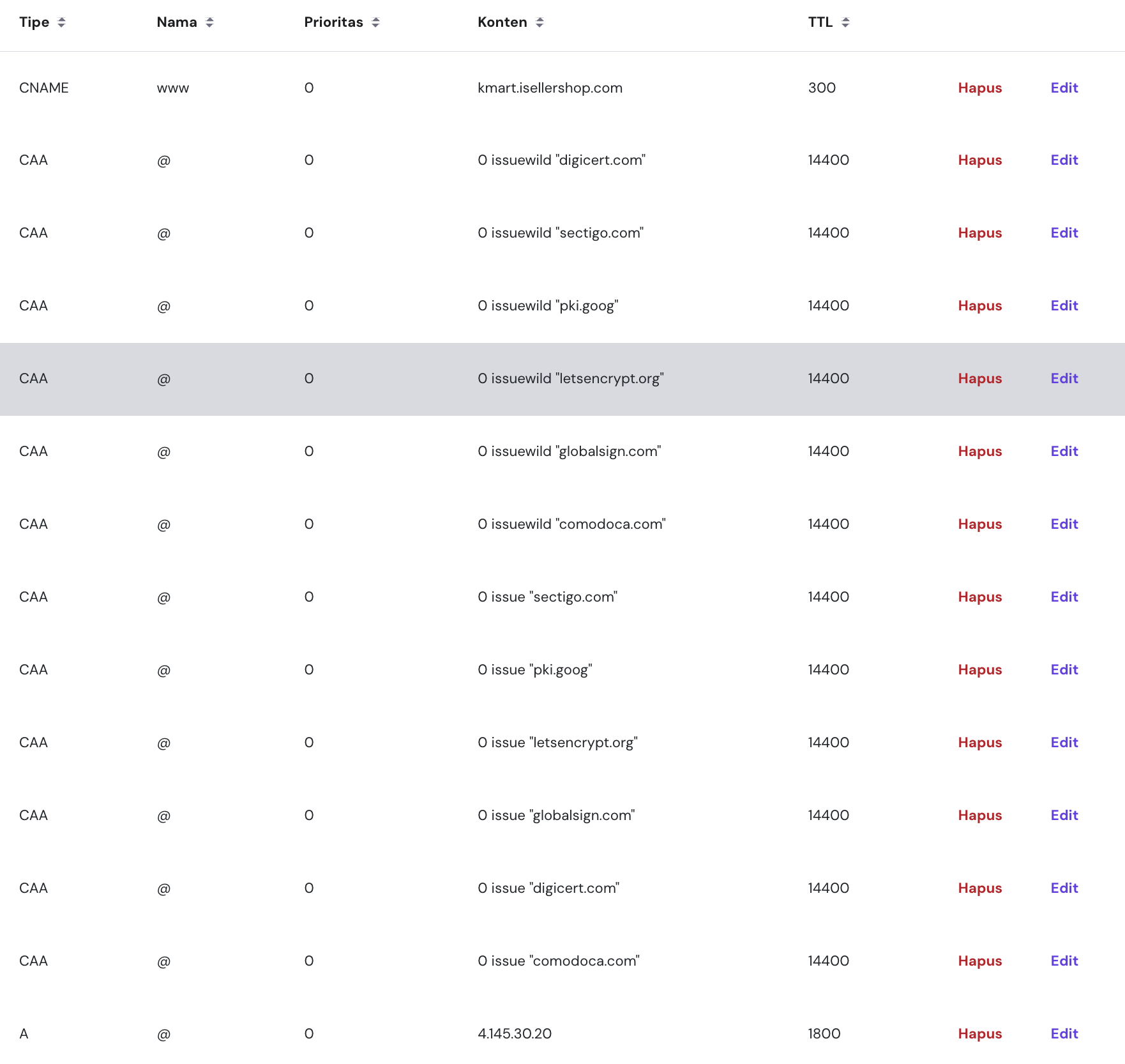Edit the issue globalsign.com record
1125x1064 pixels.
click(1064, 816)
